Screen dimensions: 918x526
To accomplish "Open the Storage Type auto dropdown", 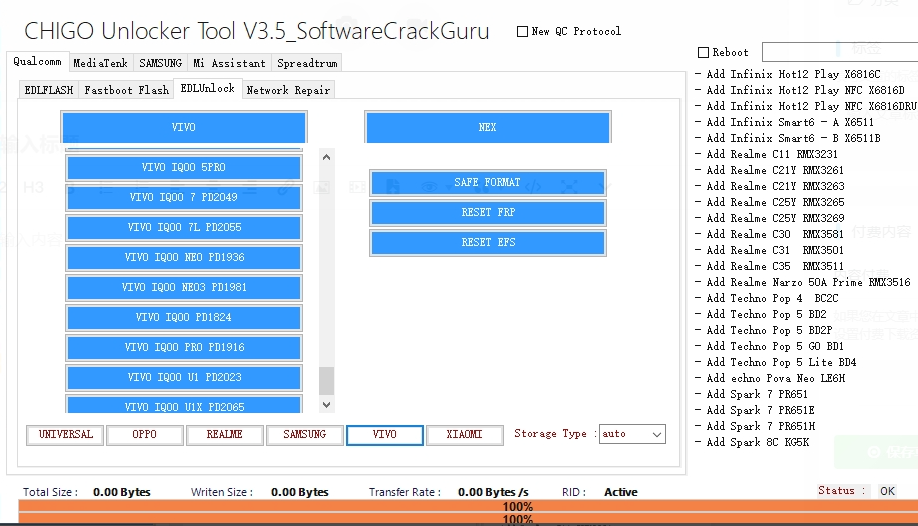I will pyautogui.click(x=632, y=434).
